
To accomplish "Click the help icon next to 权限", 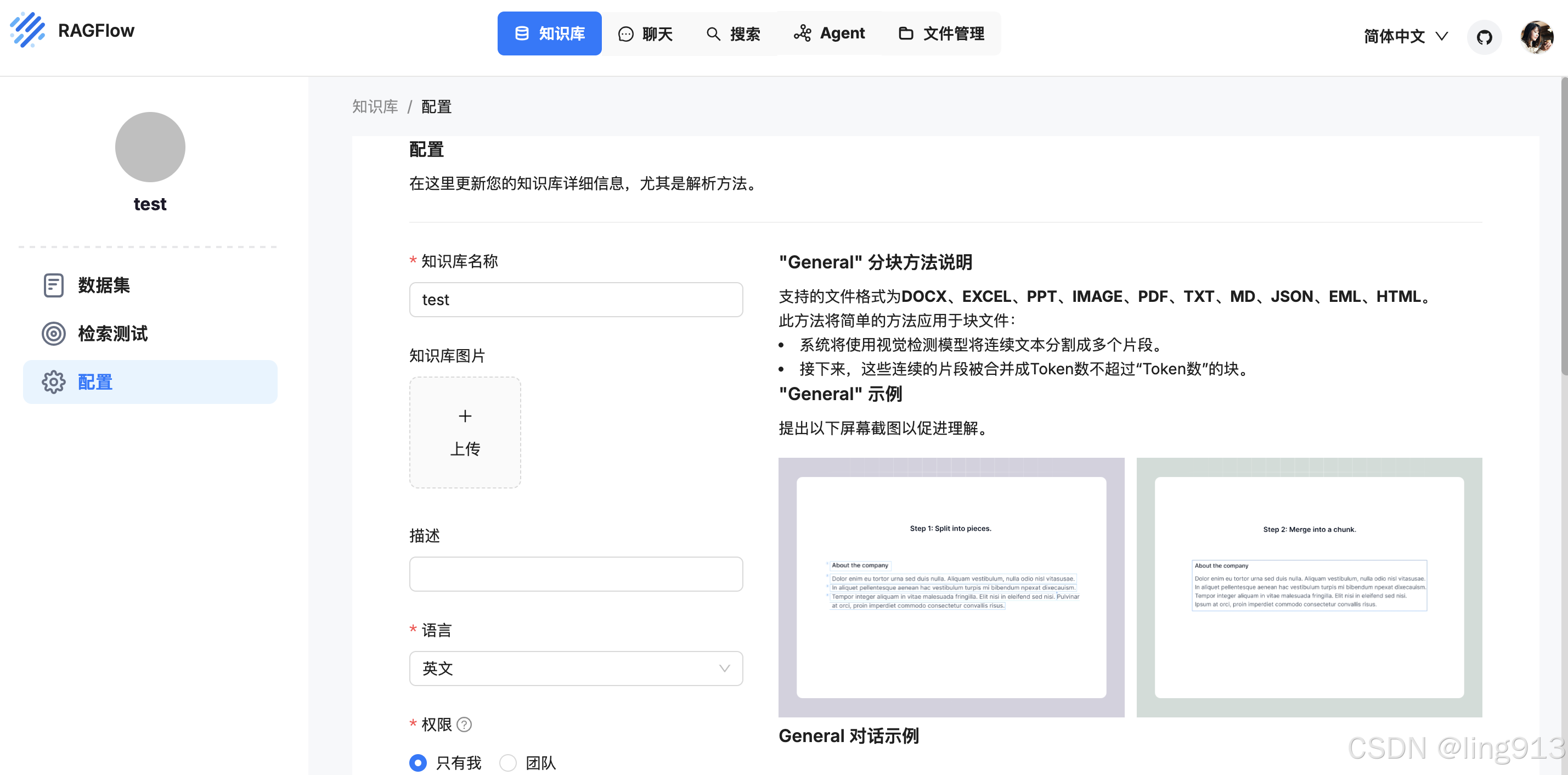I will click(464, 725).
